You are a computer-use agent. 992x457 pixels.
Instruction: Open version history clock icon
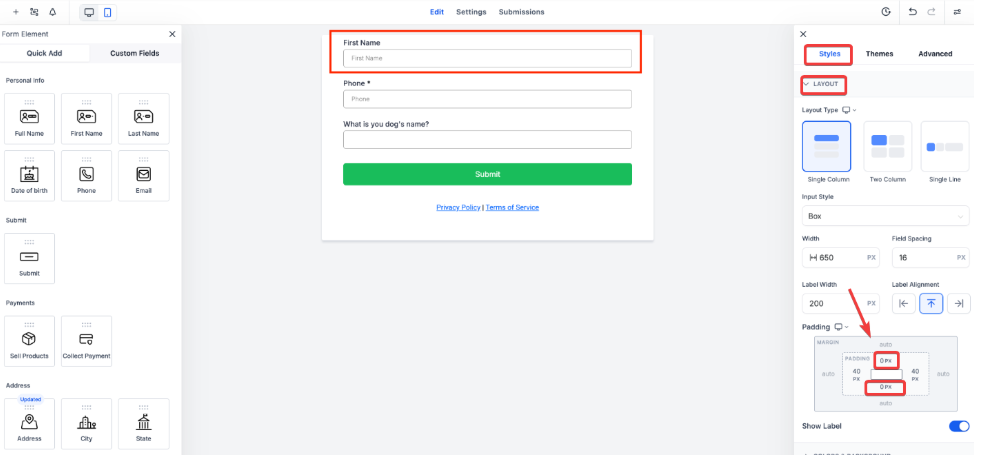pyautogui.click(x=886, y=12)
